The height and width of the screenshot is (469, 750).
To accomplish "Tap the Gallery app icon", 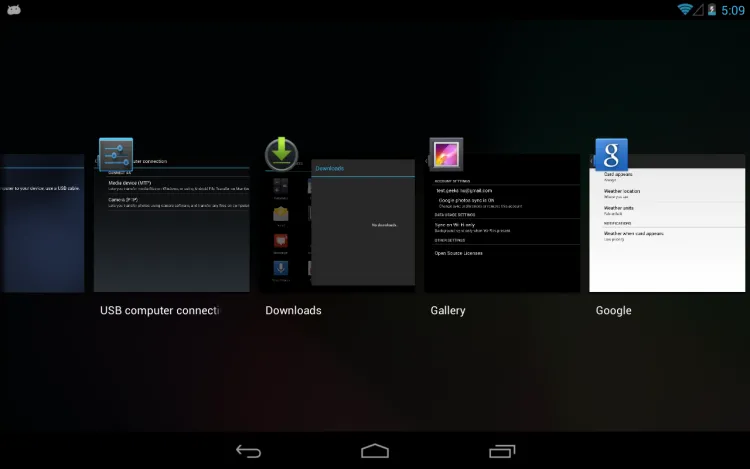I will click(446, 154).
